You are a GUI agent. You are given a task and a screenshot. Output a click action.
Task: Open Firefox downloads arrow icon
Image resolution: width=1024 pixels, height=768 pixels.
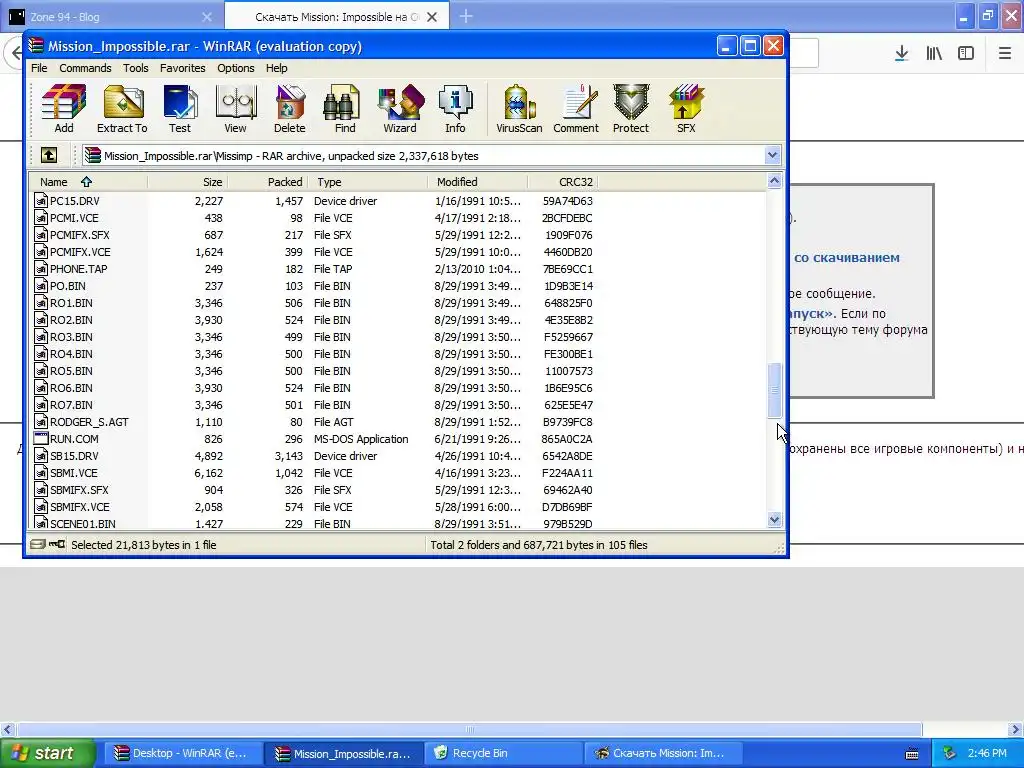point(901,53)
